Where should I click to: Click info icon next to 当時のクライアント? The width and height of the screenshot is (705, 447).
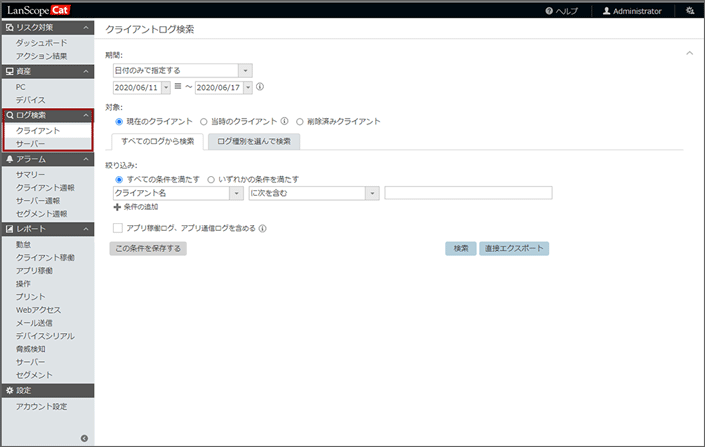tap(285, 121)
